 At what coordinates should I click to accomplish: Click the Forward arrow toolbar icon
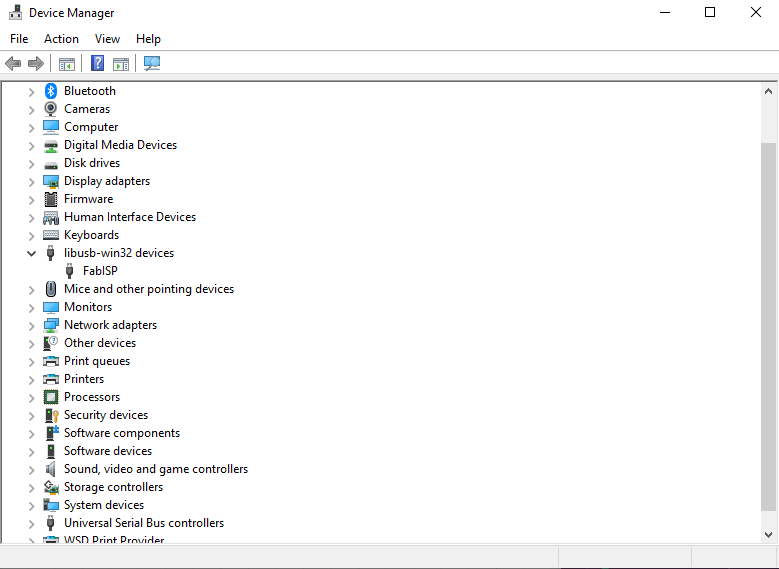36,64
